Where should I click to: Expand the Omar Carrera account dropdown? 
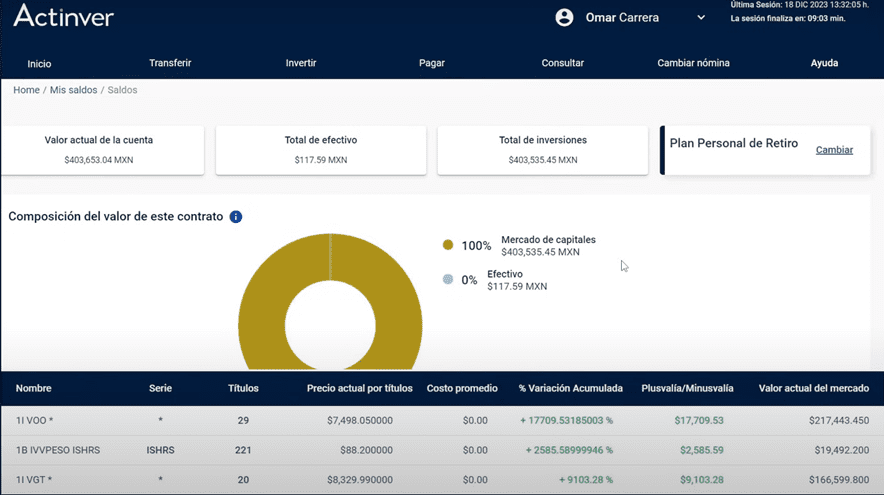tap(701, 18)
